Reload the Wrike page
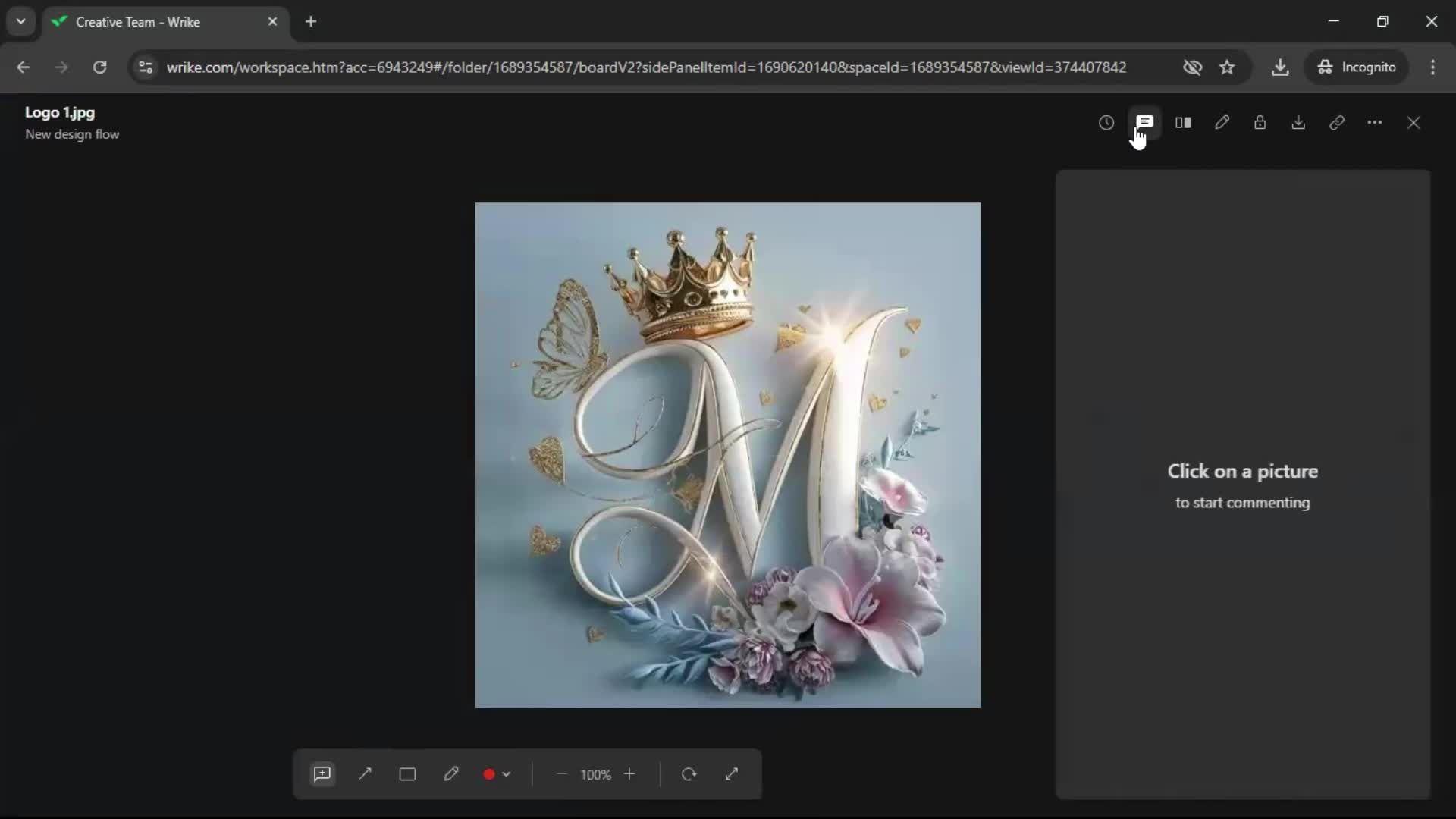Image resolution: width=1456 pixels, height=819 pixels. point(99,67)
